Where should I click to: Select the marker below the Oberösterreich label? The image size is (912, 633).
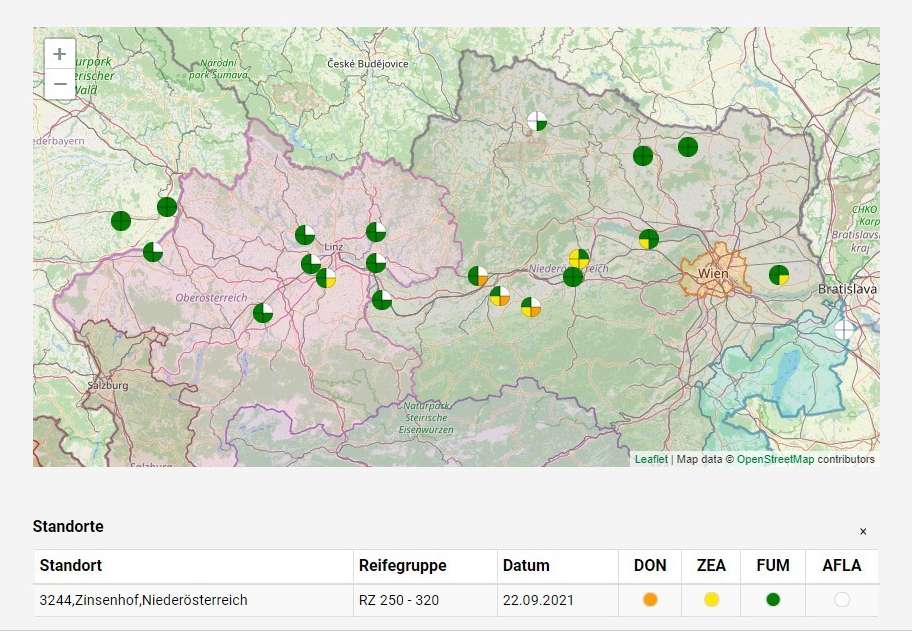click(263, 313)
